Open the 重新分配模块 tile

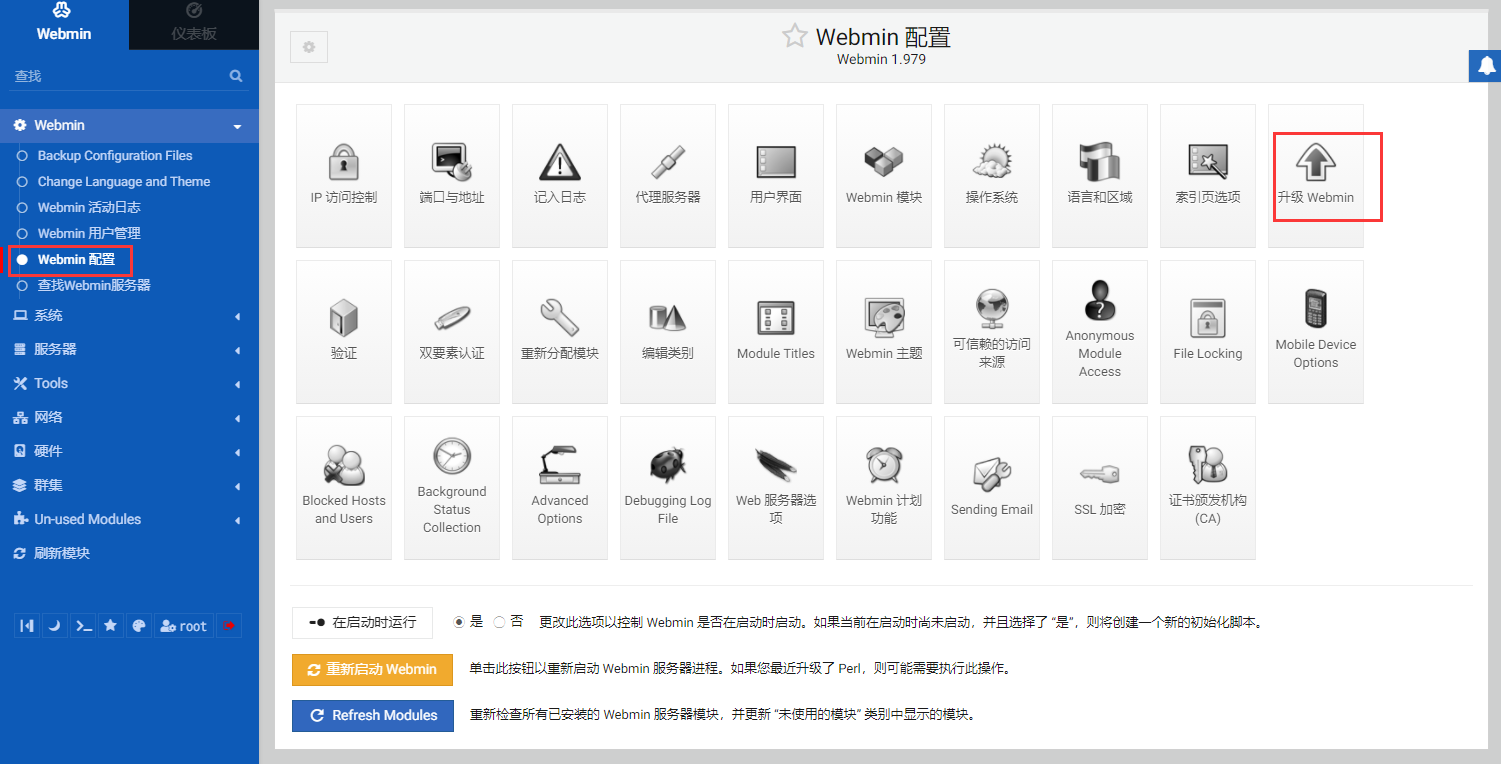(560, 332)
